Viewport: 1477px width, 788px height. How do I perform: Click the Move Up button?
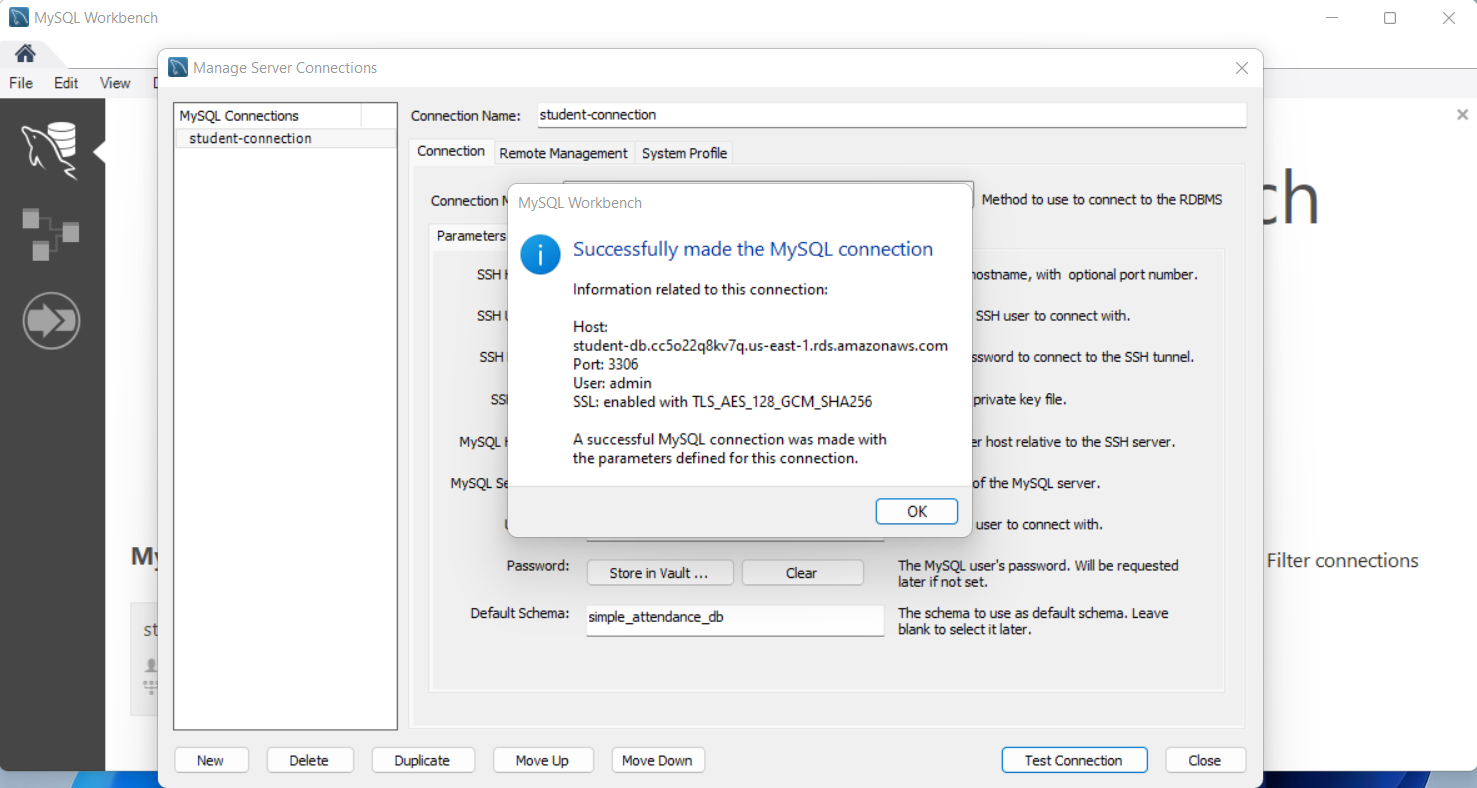click(543, 760)
